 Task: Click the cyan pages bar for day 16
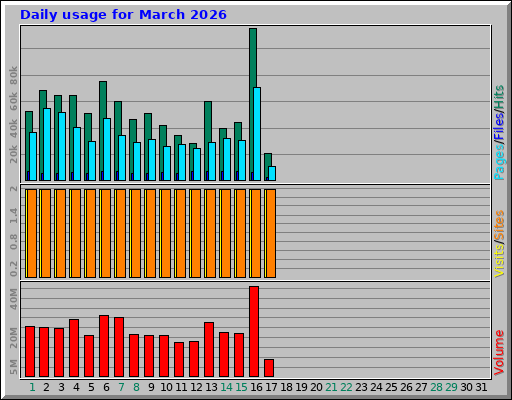click(x=257, y=134)
